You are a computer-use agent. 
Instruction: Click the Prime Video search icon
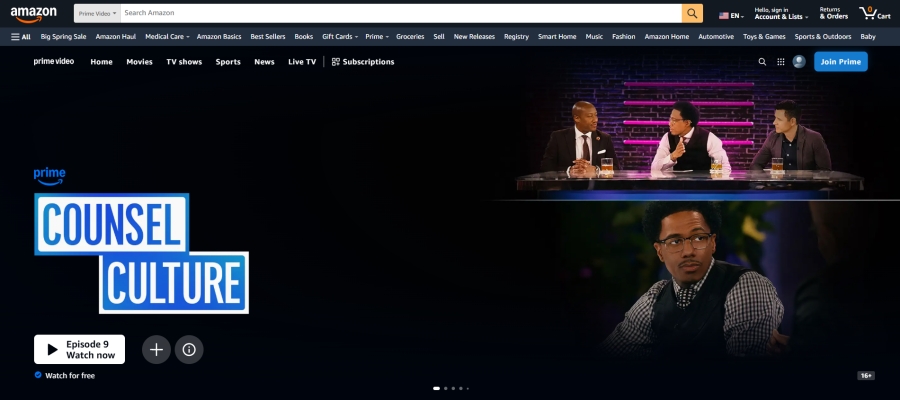click(762, 62)
